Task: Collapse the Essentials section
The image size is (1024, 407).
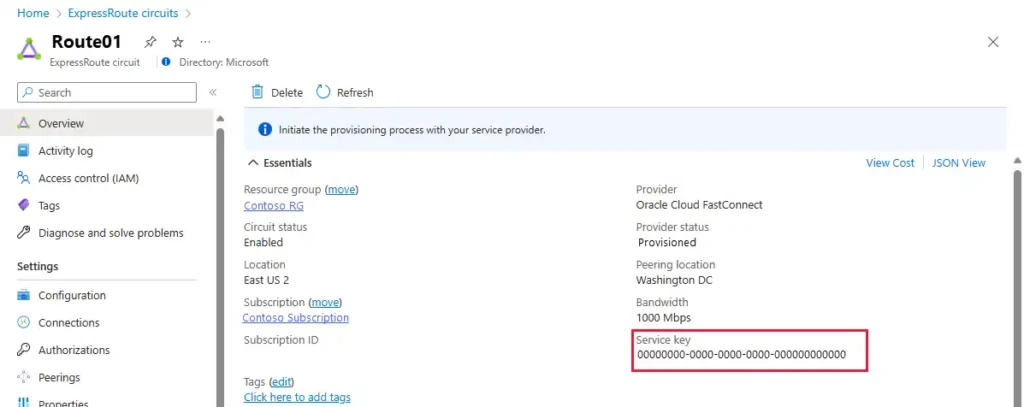Action: click(x=253, y=163)
